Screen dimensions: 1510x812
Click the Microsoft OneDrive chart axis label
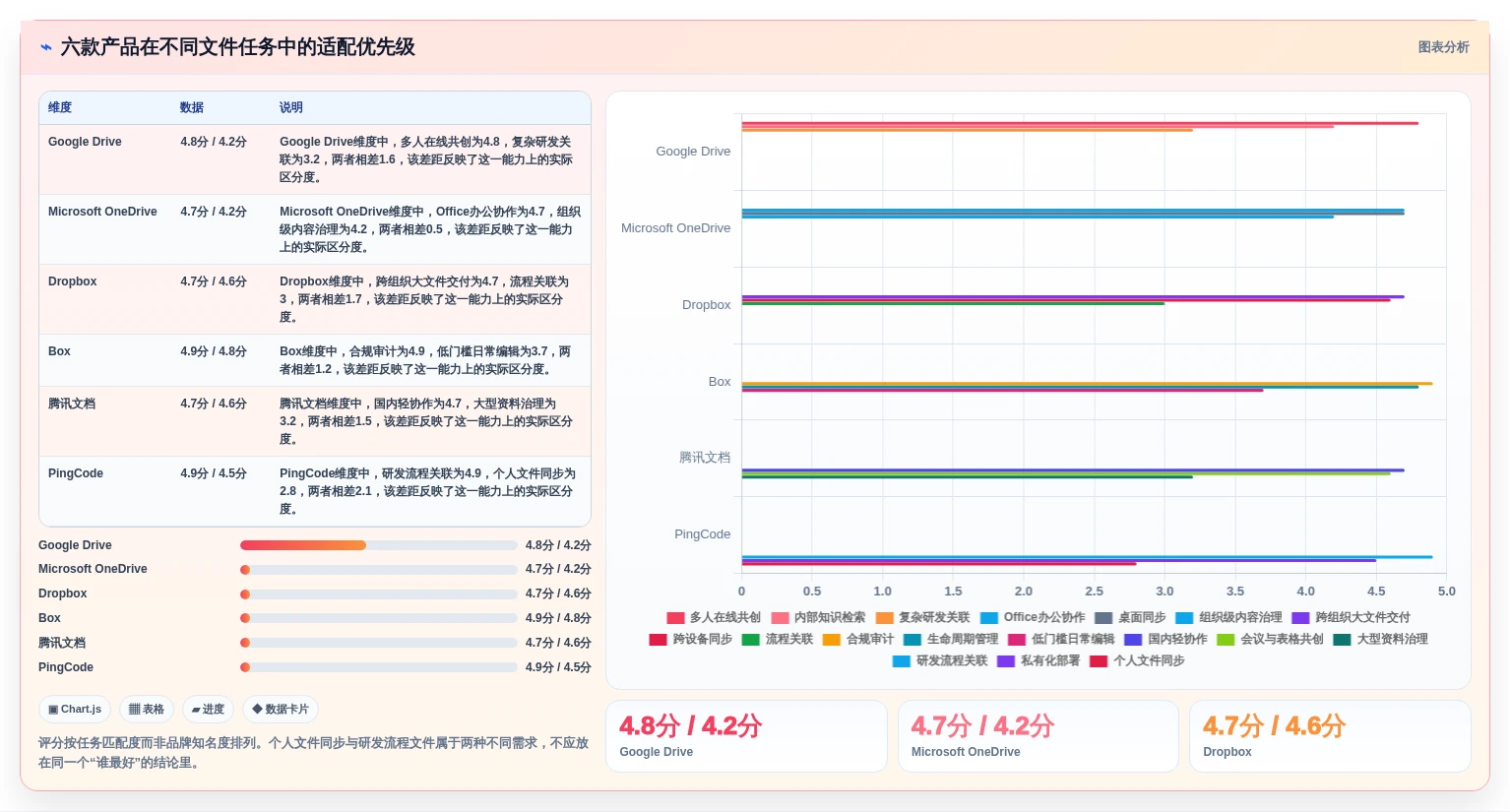(675, 228)
